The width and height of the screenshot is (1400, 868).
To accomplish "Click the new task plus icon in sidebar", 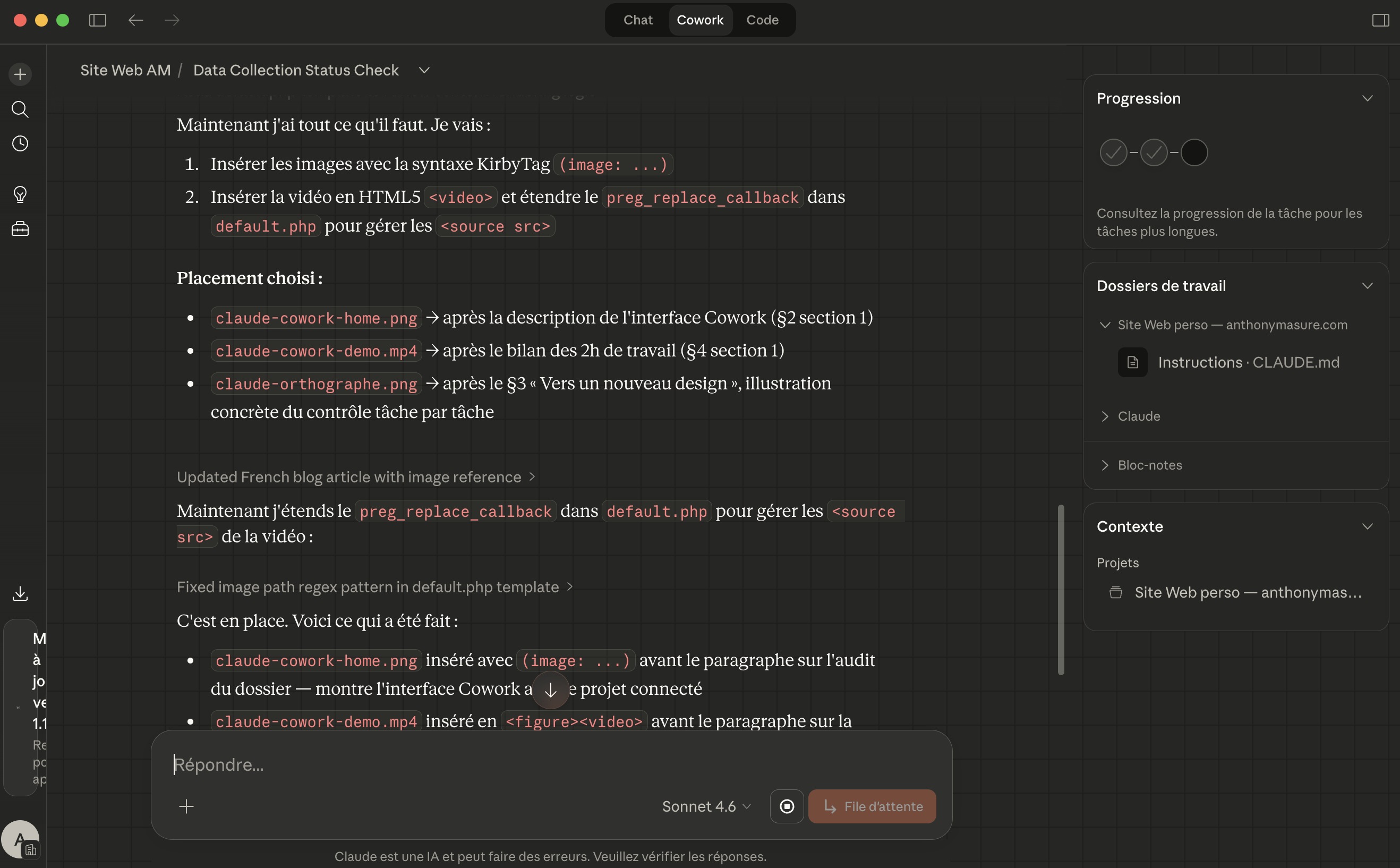I will point(20,74).
